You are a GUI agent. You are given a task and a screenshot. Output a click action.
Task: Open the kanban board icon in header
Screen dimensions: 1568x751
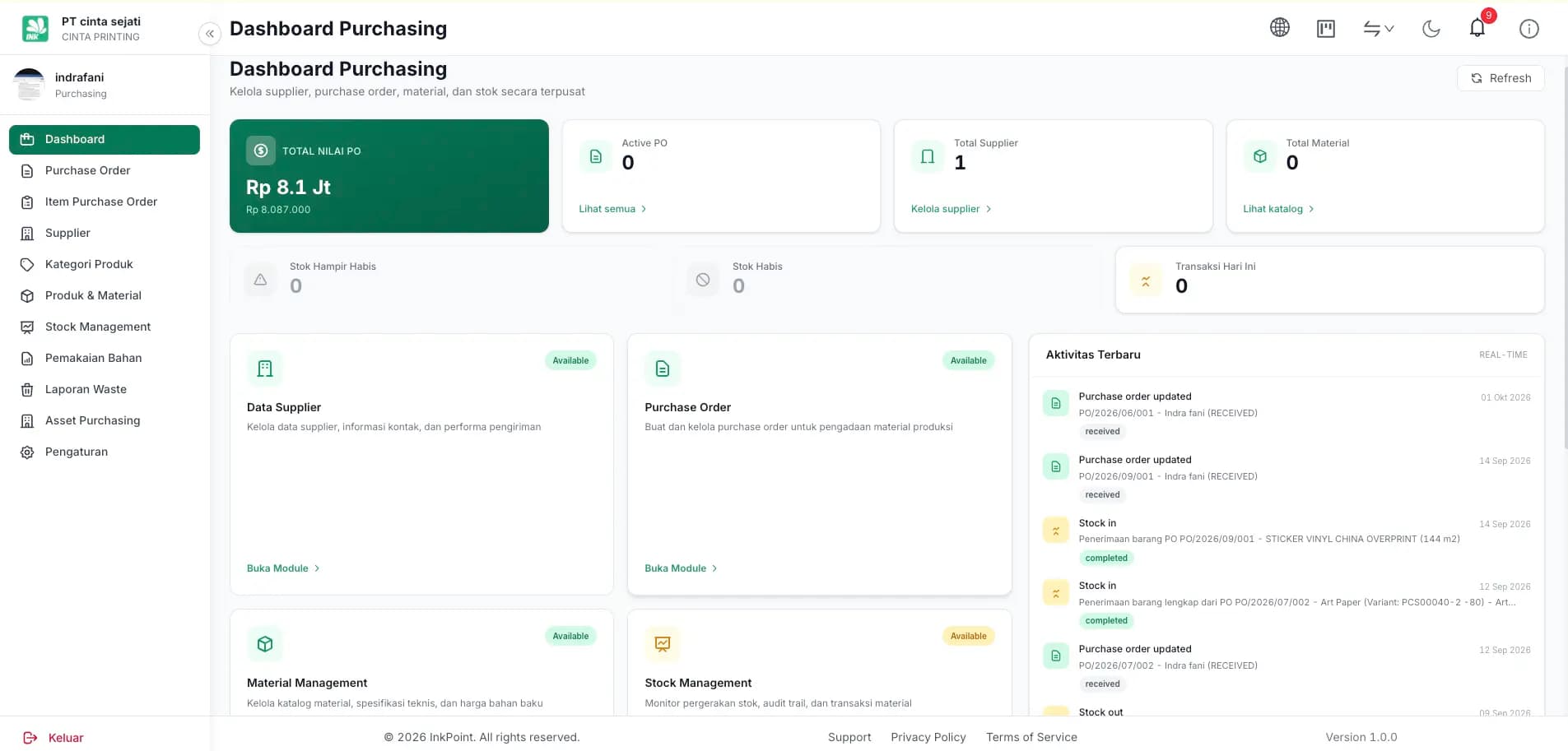pos(1326,29)
